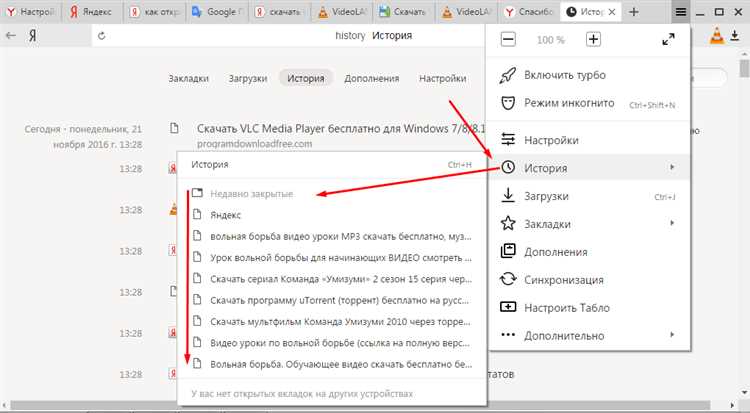Click the fullscreen expand arrows icon
The width and height of the screenshot is (750, 413).
pos(668,40)
